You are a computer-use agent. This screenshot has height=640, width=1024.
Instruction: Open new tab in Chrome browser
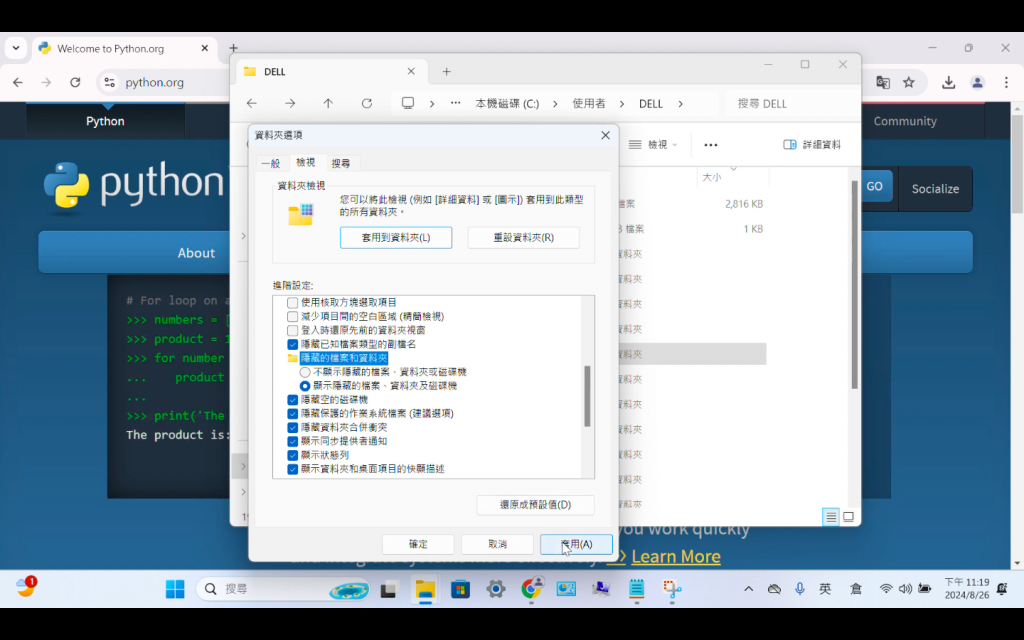pyautogui.click(x=233, y=48)
